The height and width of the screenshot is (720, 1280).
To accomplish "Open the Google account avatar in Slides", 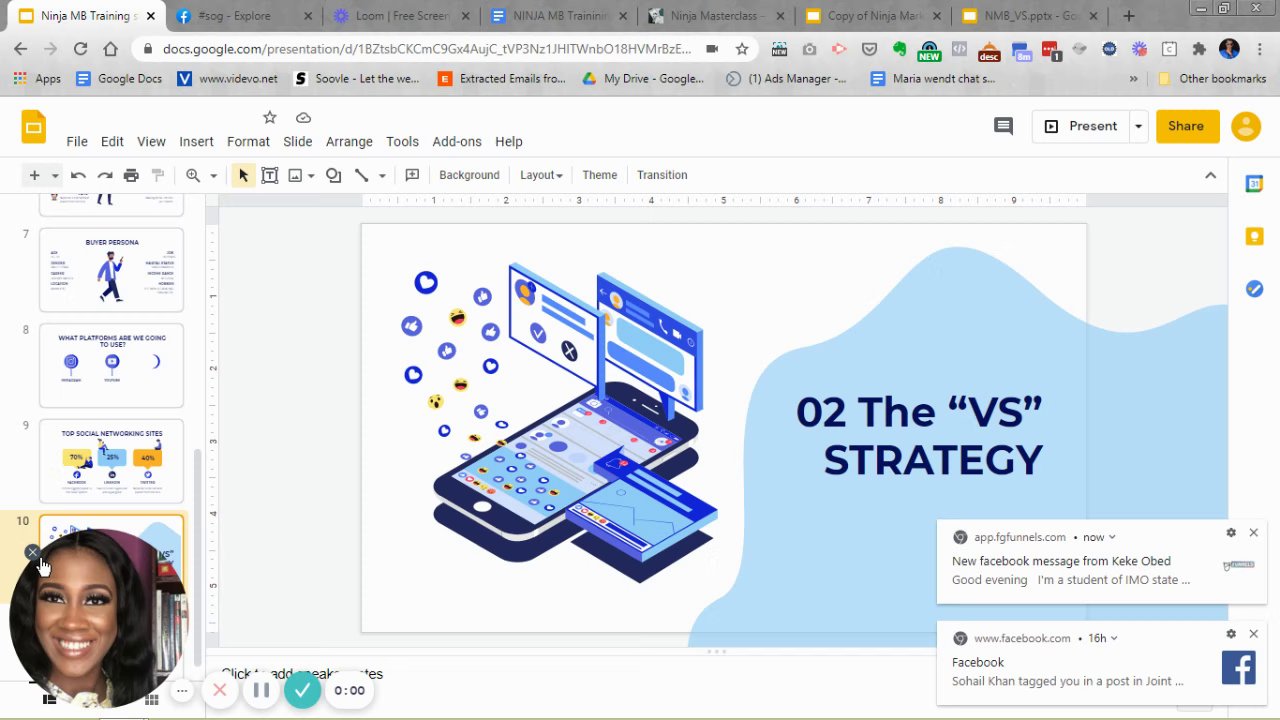I will (1246, 126).
